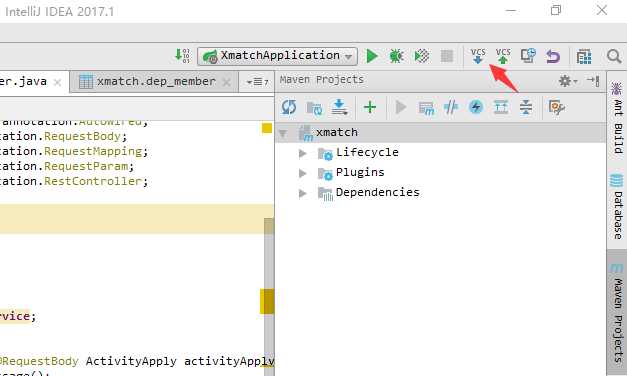This screenshot has height=376, width=627.
Task: Click RequestMapping import in editor
Action: pos(93,152)
